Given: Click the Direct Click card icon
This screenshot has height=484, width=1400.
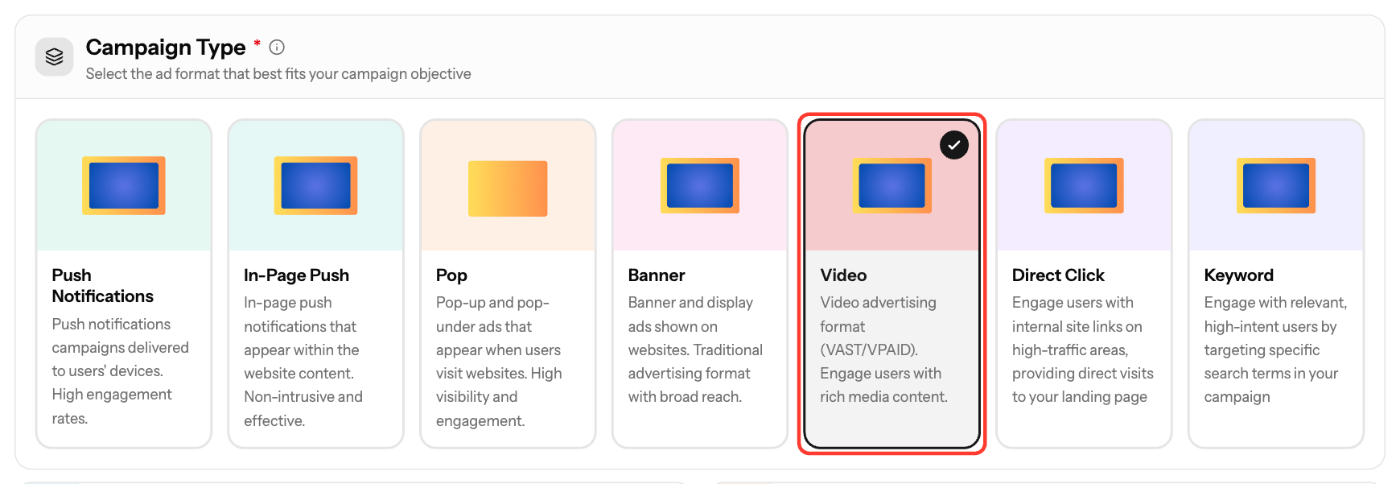Looking at the screenshot, I should pyautogui.click(x=1084, y=186).
